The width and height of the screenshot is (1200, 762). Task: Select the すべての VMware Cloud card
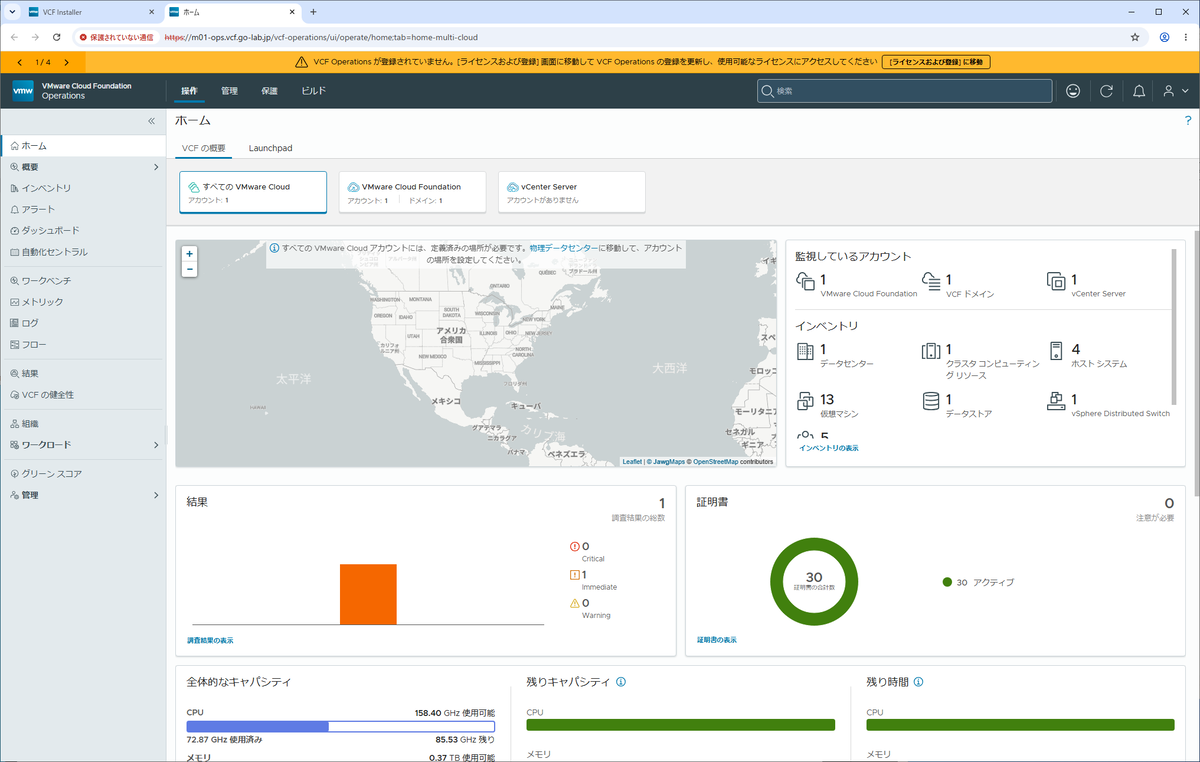[253, 192]
